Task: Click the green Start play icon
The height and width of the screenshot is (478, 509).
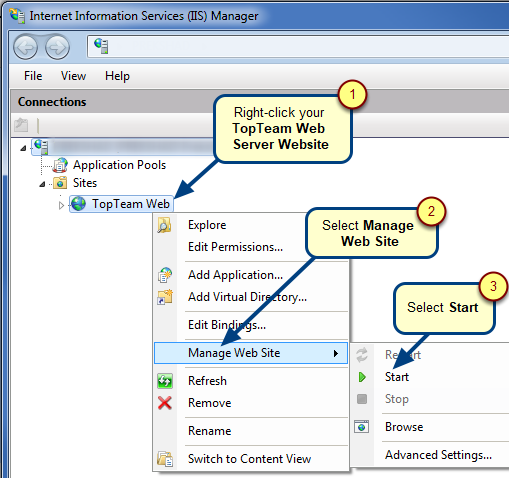Action: pos(362,377)
